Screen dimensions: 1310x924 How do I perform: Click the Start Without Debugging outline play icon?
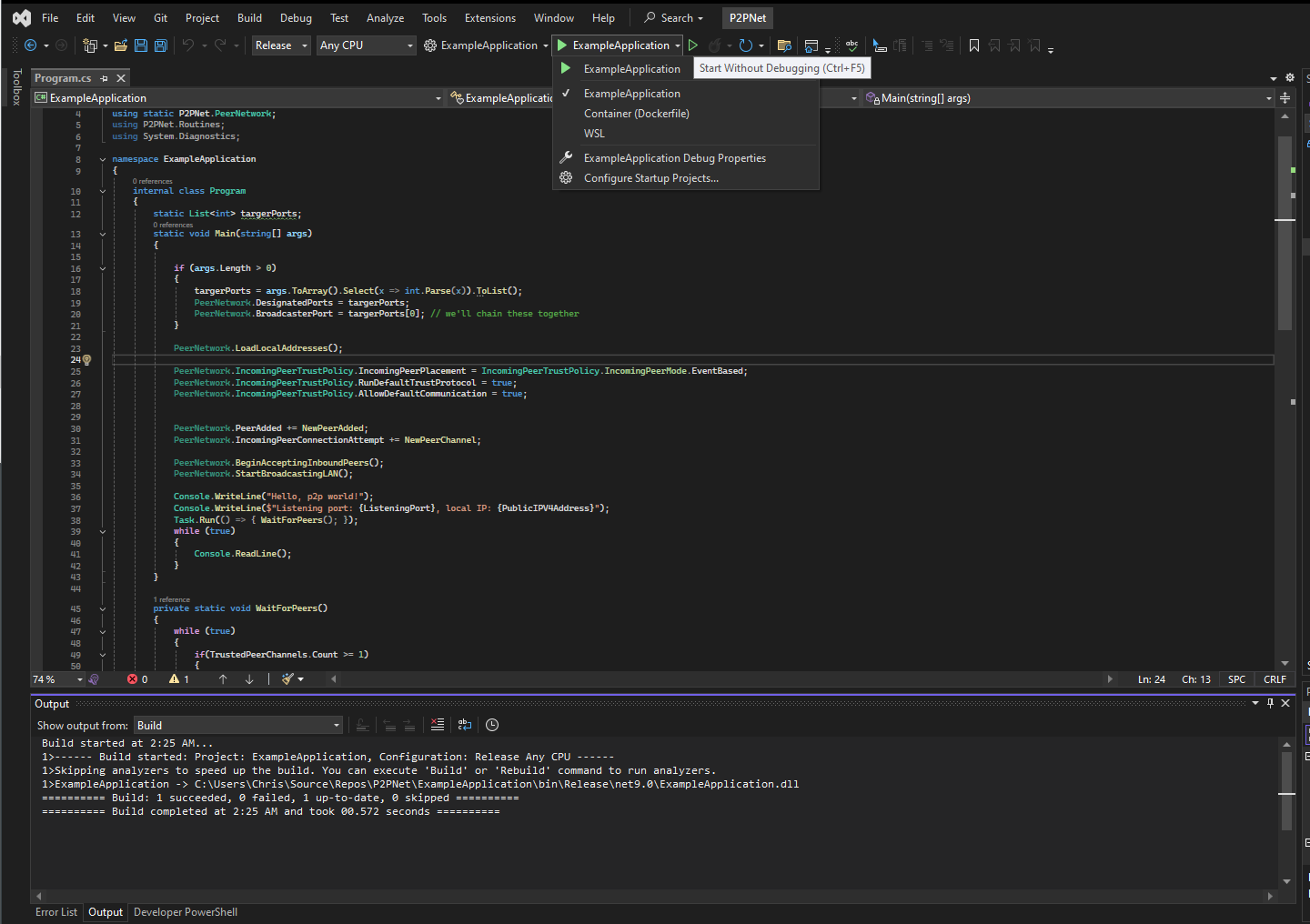(x=693, y=45)
